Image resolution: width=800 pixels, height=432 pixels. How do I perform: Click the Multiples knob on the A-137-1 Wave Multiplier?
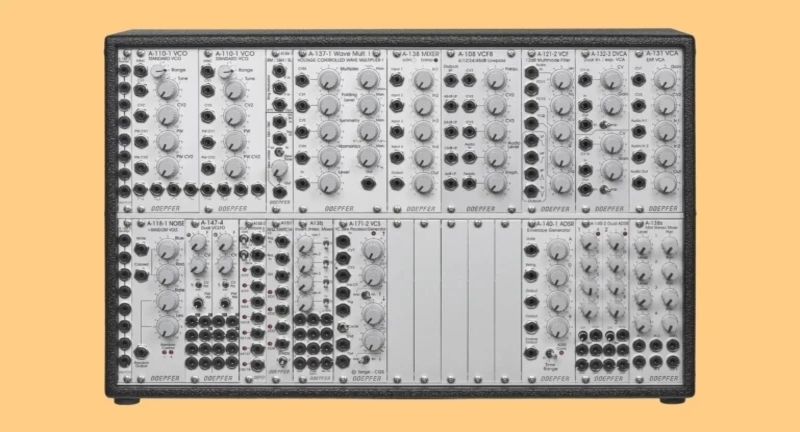pyautogui.click(x=329, y=80)
